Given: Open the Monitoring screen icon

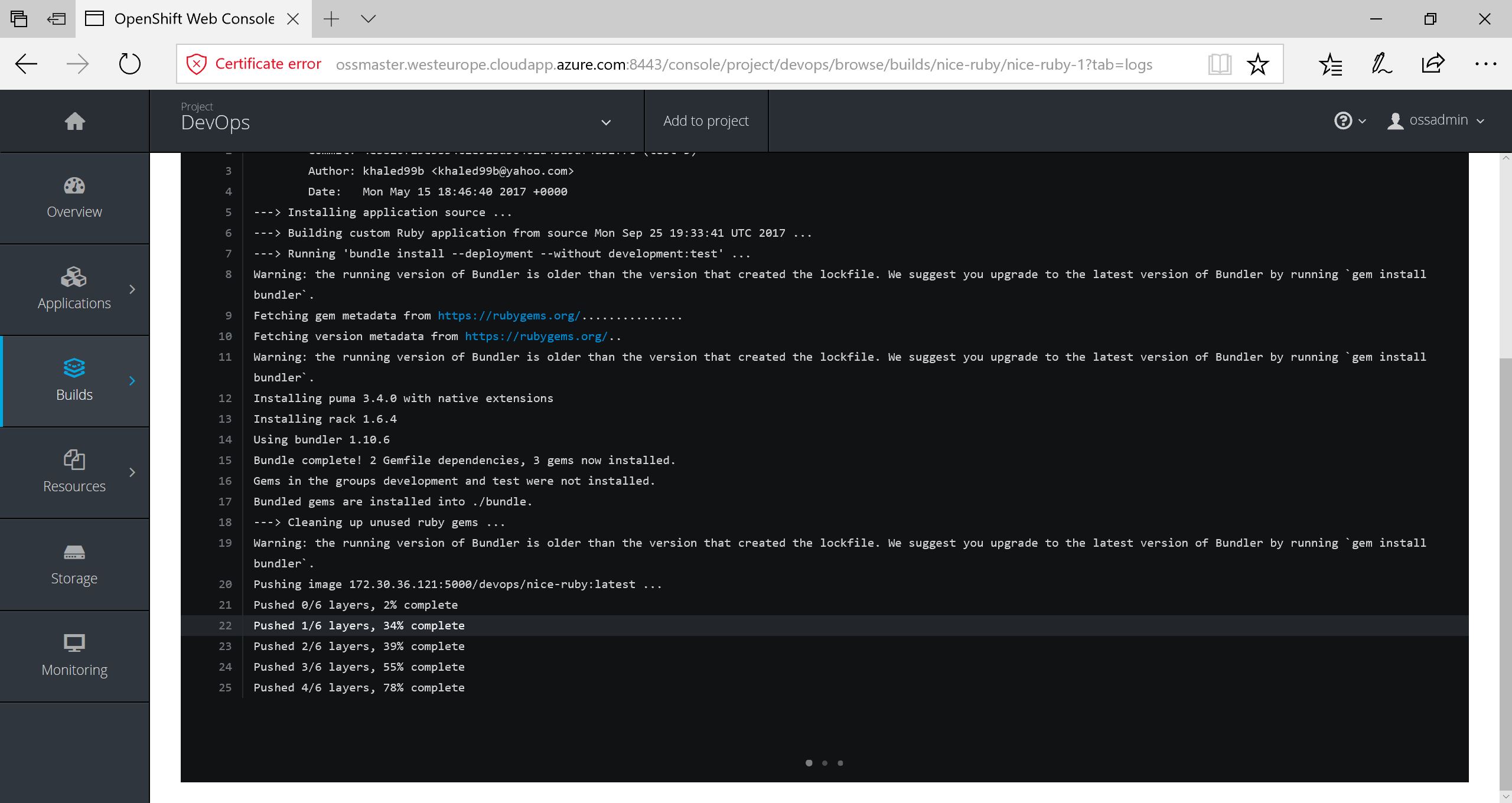Looking at the screenshot, I should (x=74, y=643).
